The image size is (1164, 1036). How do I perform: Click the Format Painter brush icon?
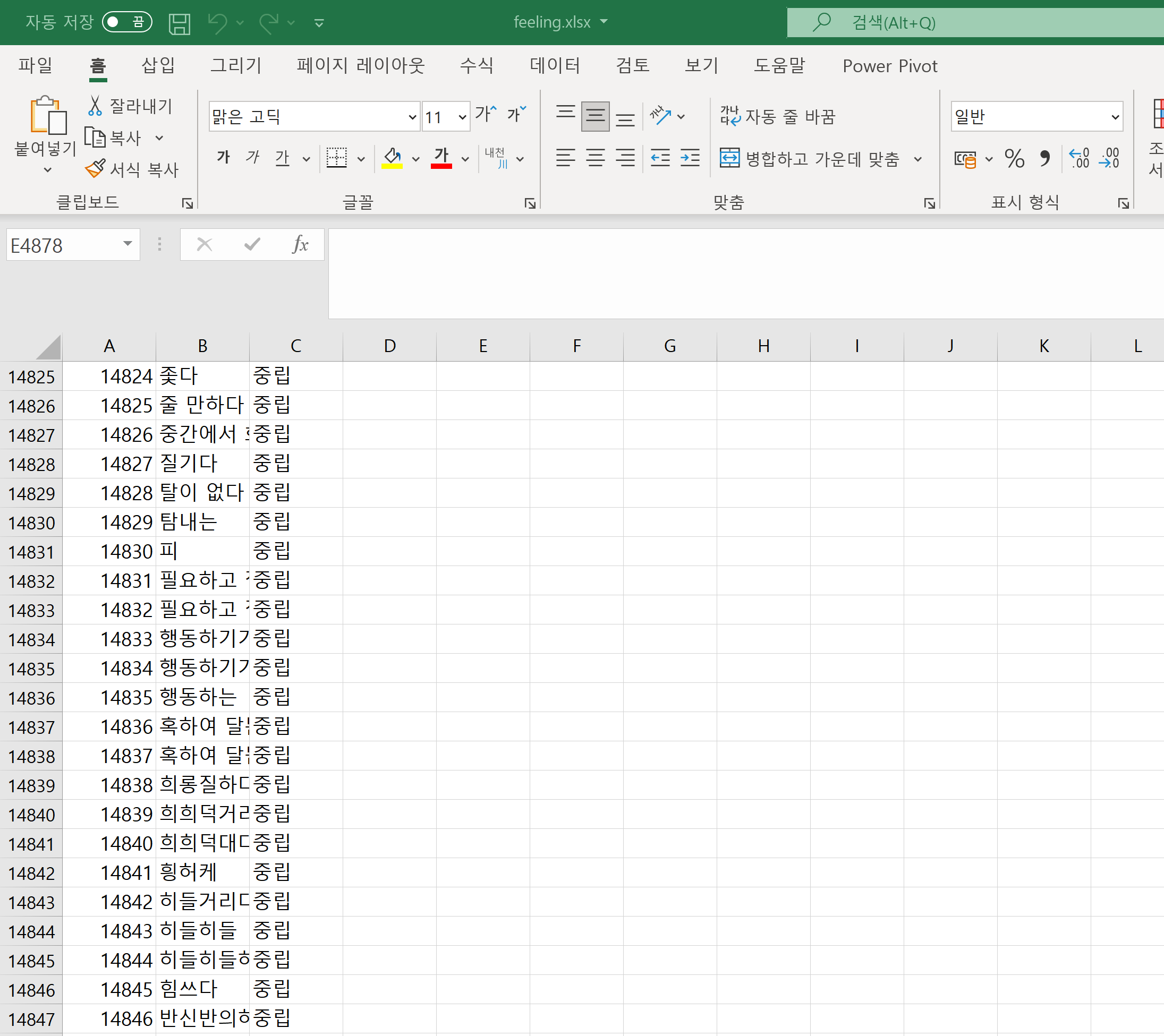(95, 168)
